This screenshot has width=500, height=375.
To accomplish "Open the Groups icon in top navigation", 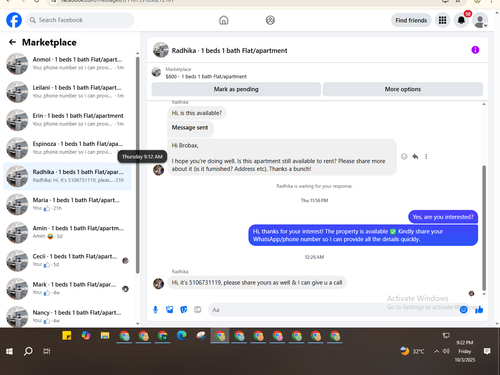I will (x=270, y=20).
